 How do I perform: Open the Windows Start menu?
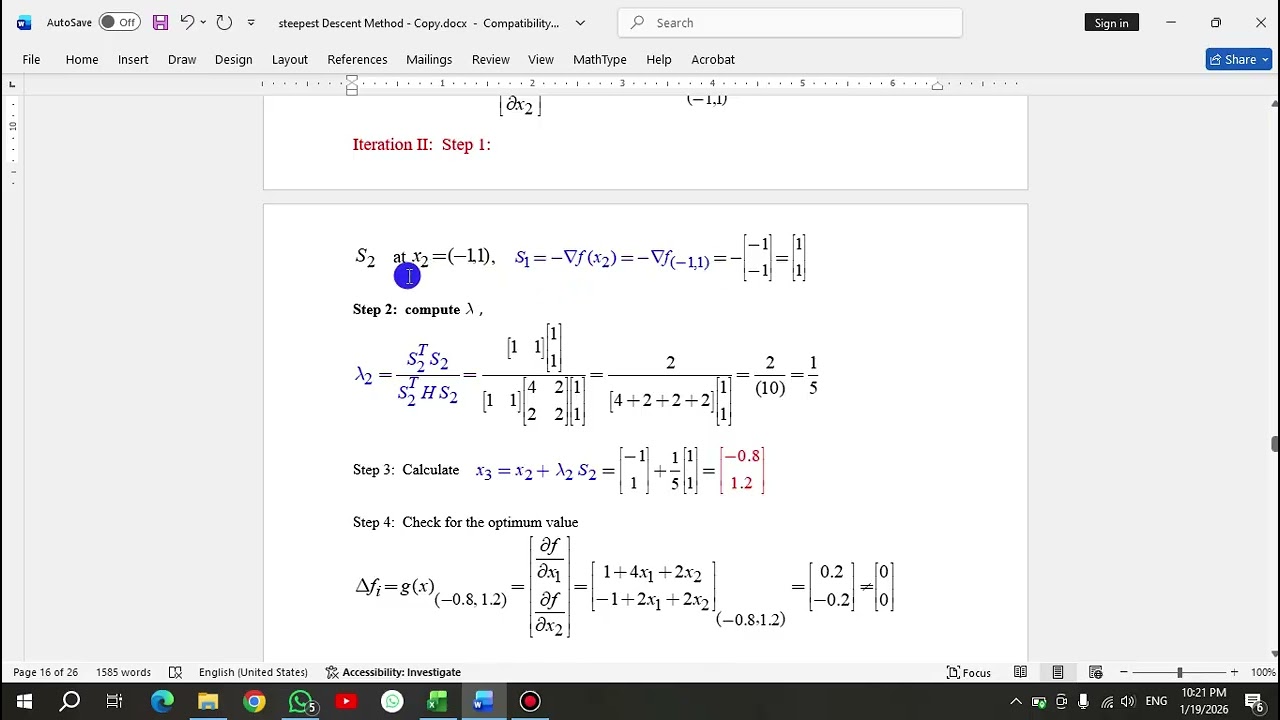coord(24,702)
